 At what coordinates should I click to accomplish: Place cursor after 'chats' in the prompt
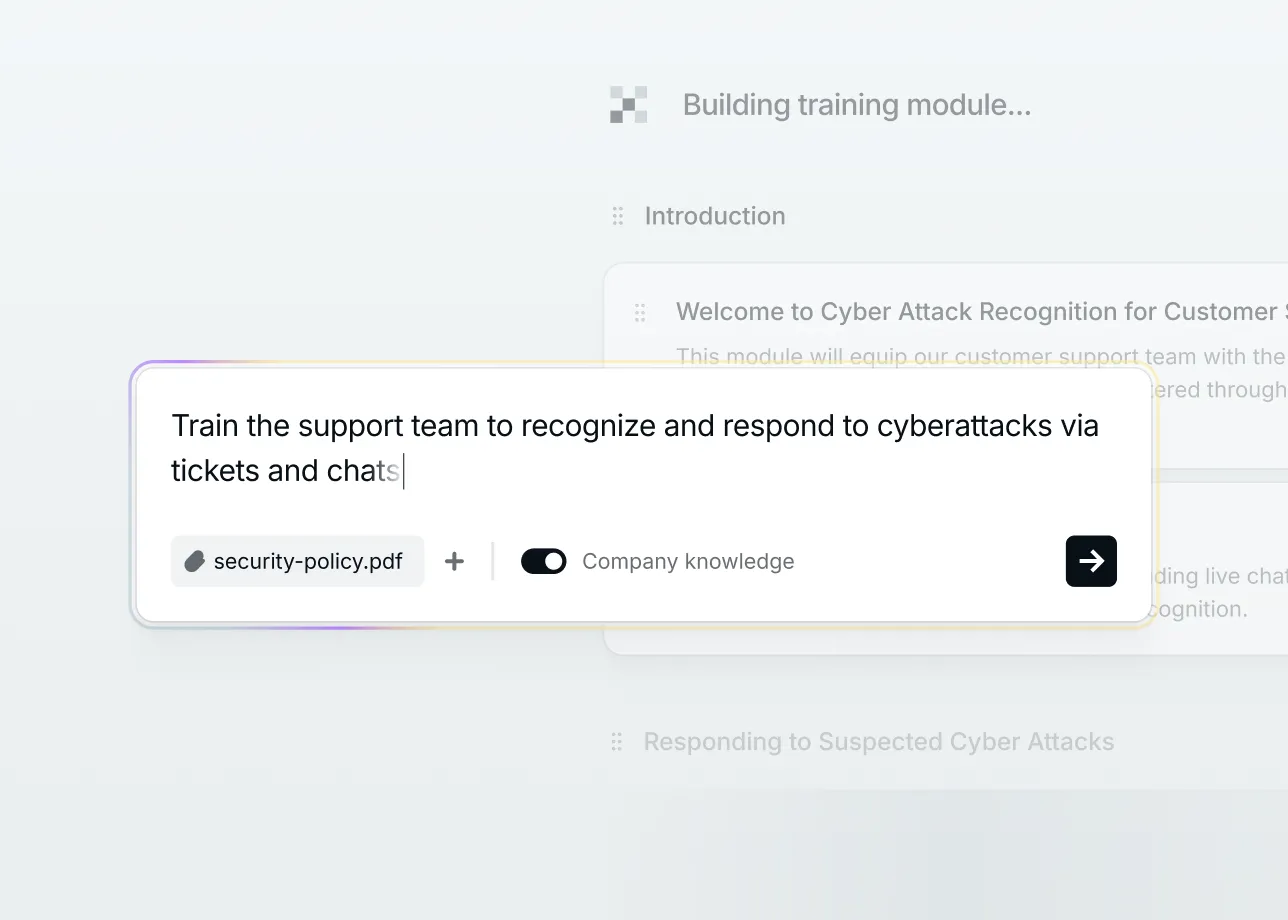pyautogui.click(x=403, y=470)
